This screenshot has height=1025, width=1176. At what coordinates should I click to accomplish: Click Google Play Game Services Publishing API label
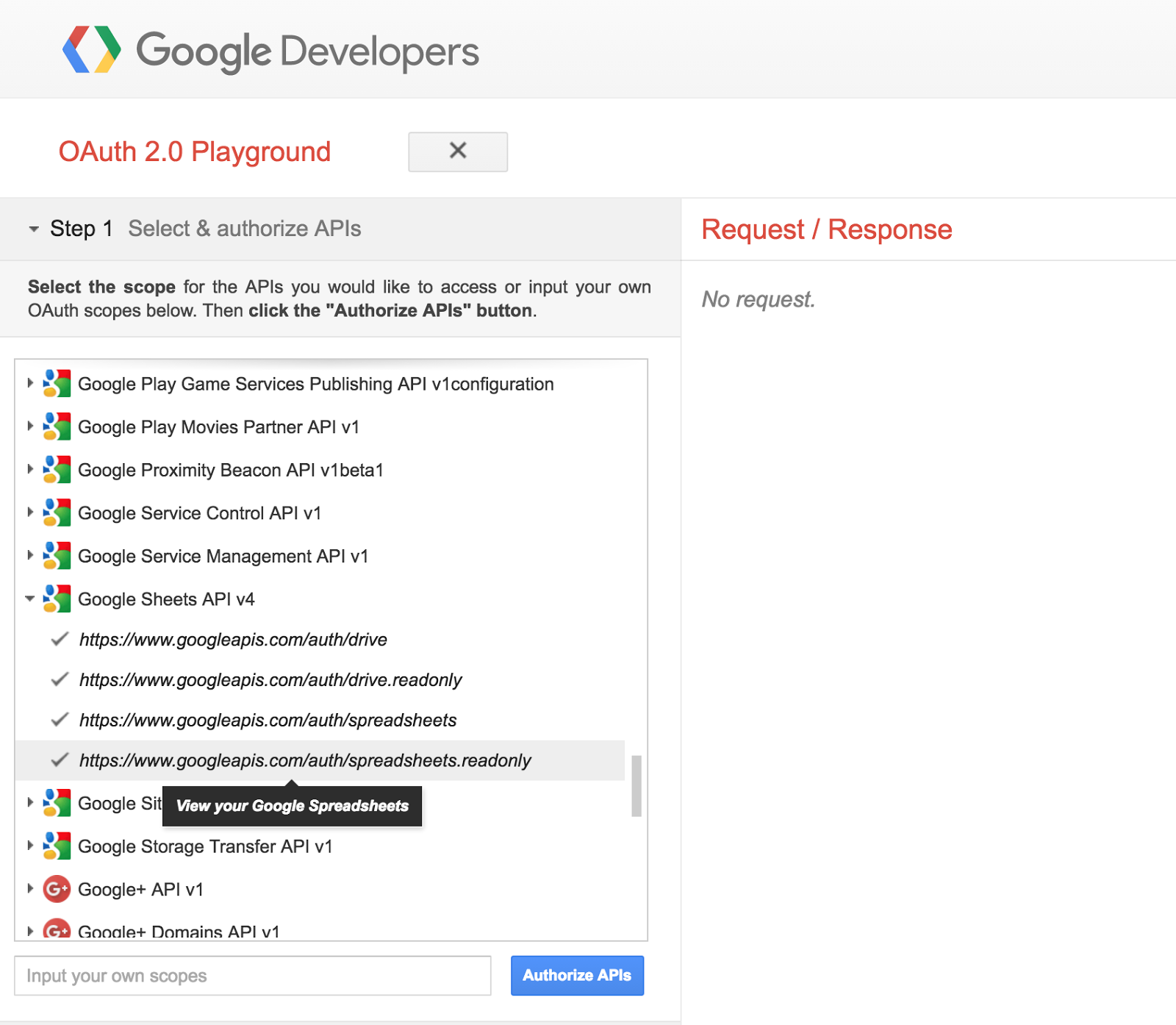pos(316,385)
